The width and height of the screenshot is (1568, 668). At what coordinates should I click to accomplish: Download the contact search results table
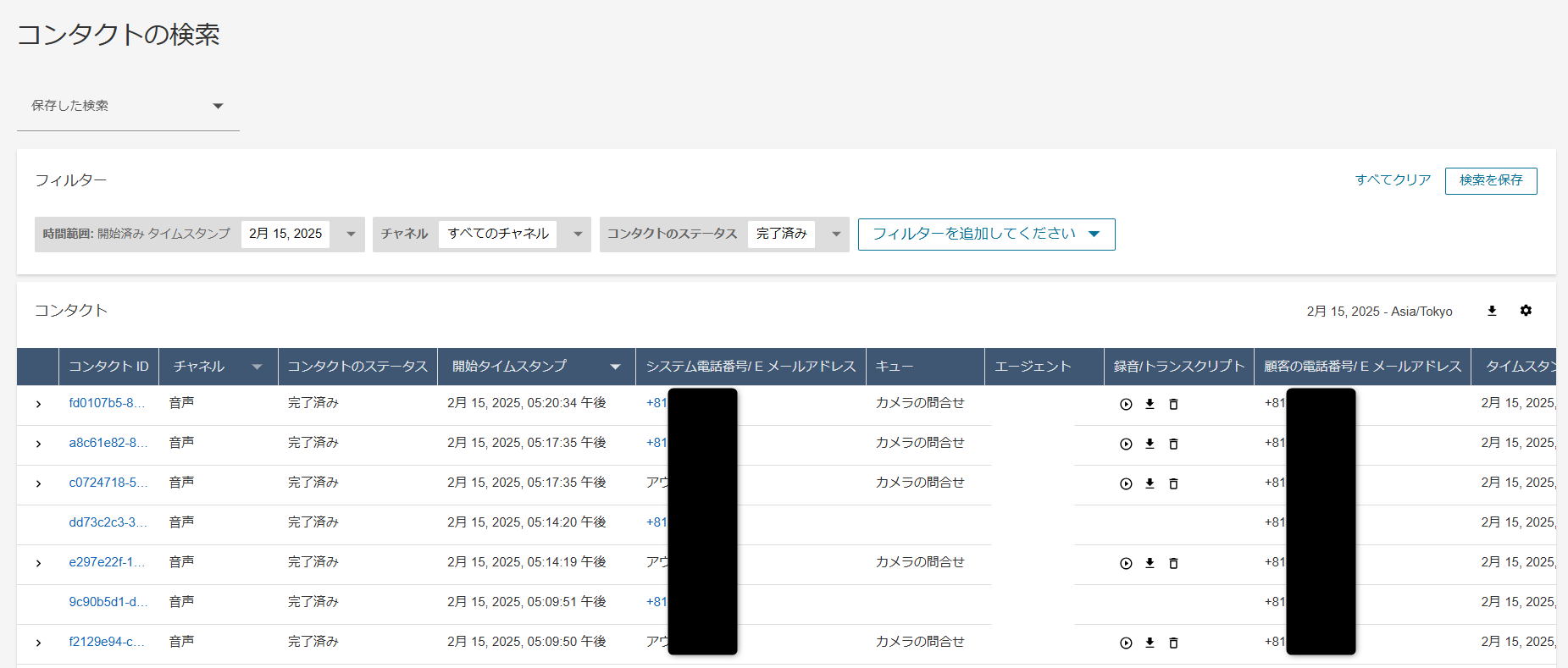point(1492,312)
